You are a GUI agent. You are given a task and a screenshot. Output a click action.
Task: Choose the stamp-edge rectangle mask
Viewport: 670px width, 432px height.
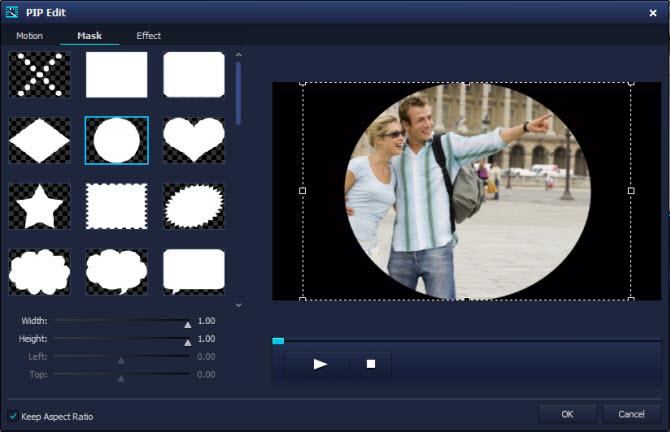point(117,206)
